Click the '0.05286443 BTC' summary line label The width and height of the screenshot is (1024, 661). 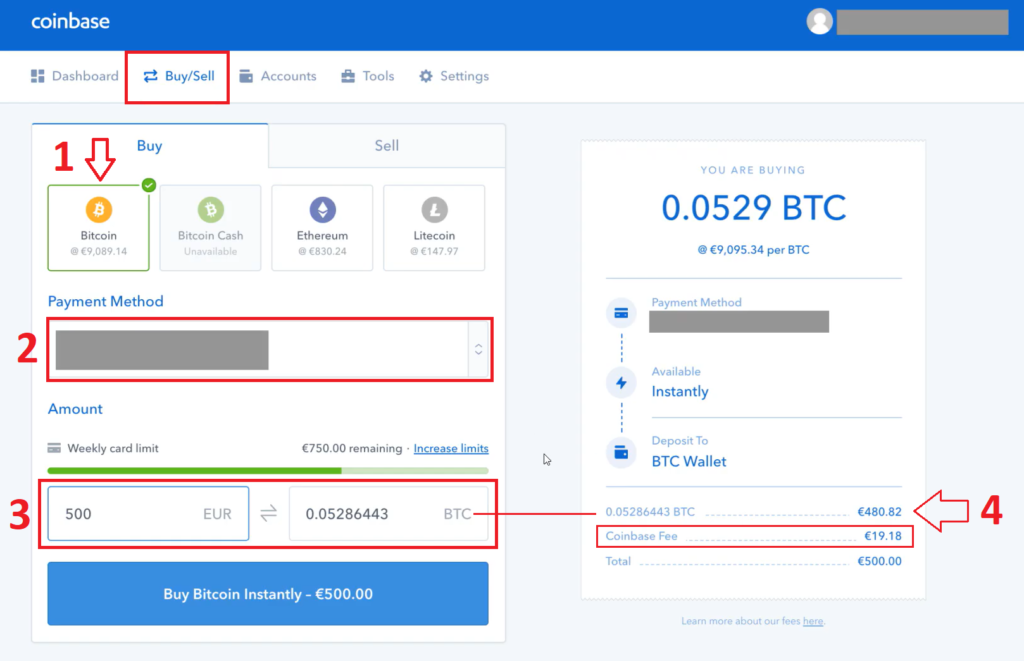[x=650, y=512]
